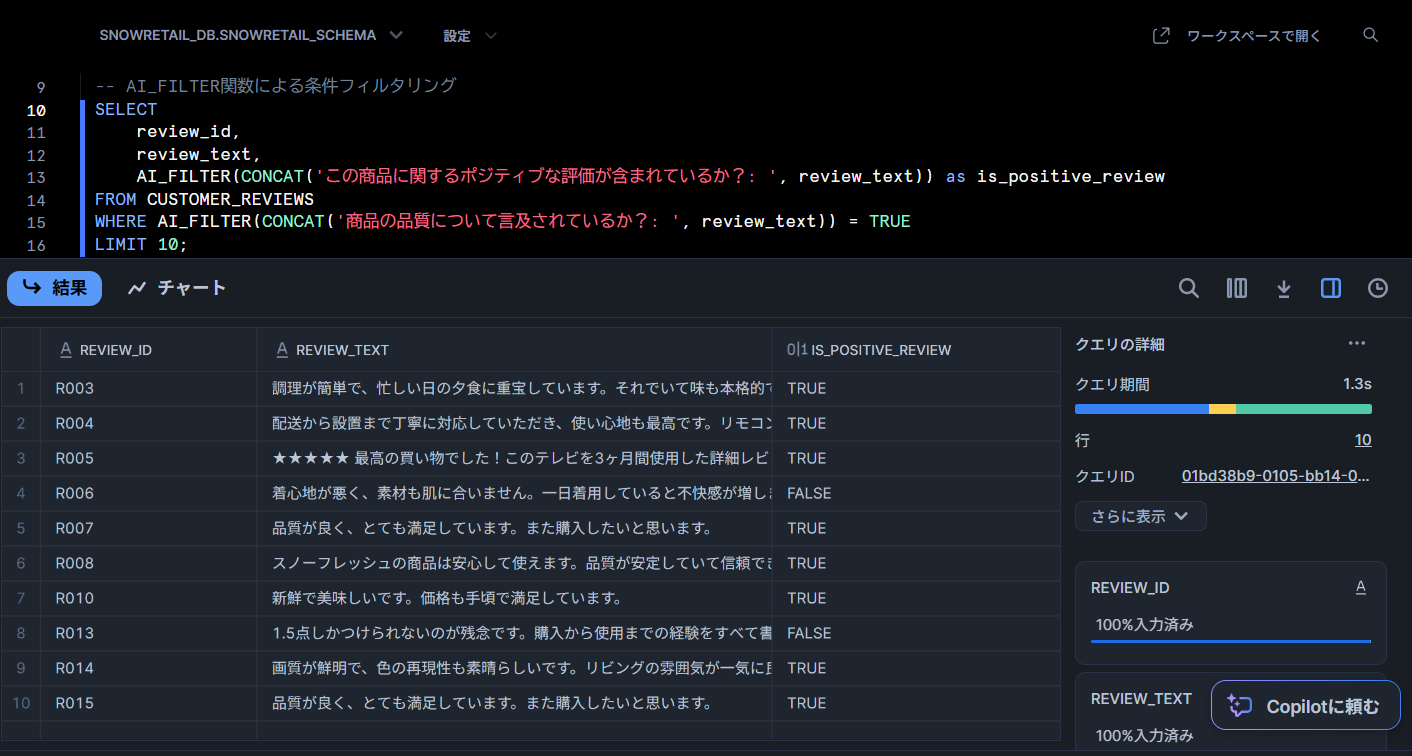Search within the results table
The image size is (1412, 756).
[1188, 288]
